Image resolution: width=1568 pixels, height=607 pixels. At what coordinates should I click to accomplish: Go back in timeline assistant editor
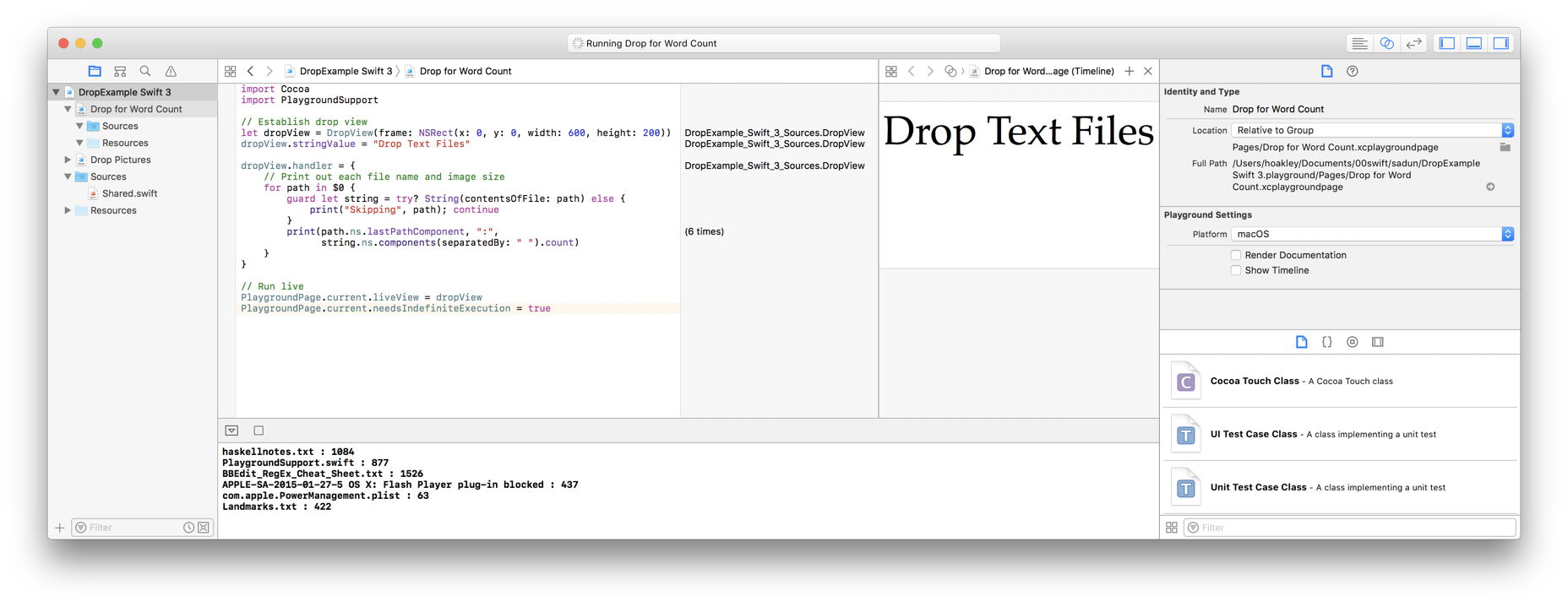pos(911,71)
